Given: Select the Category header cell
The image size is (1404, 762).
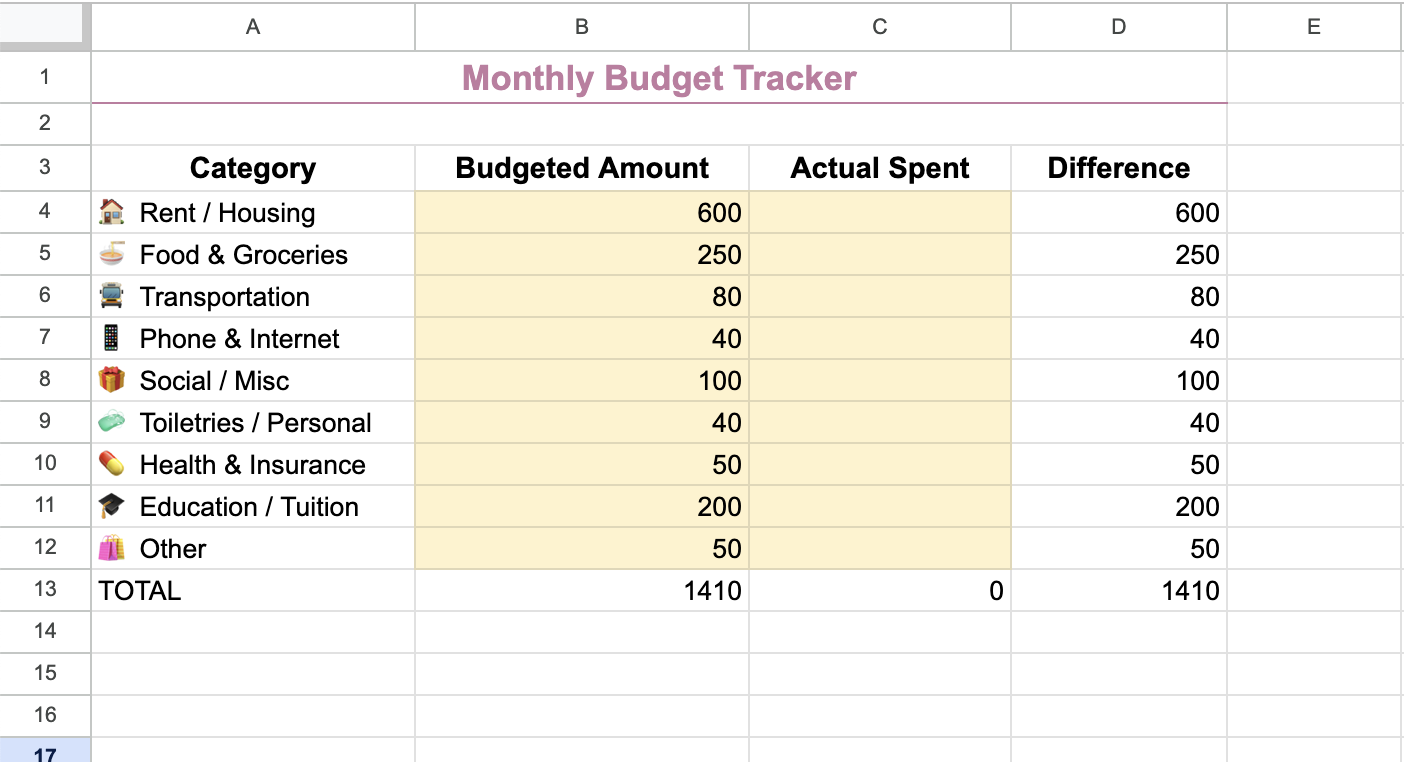Looking at the screenshot, I should tap(252, 168).
